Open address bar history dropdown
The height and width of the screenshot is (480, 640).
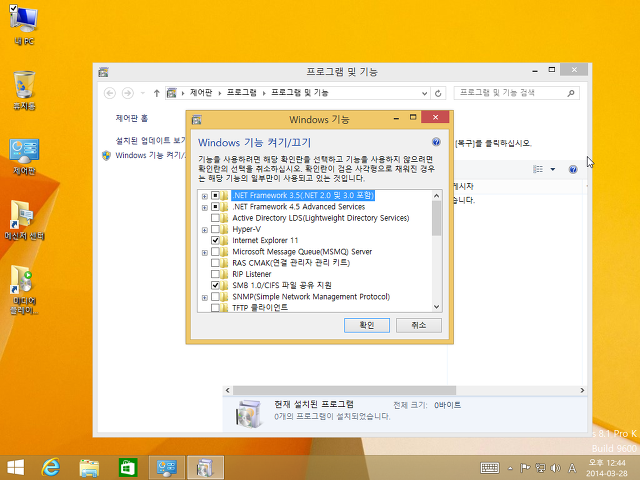pos(424,93)
